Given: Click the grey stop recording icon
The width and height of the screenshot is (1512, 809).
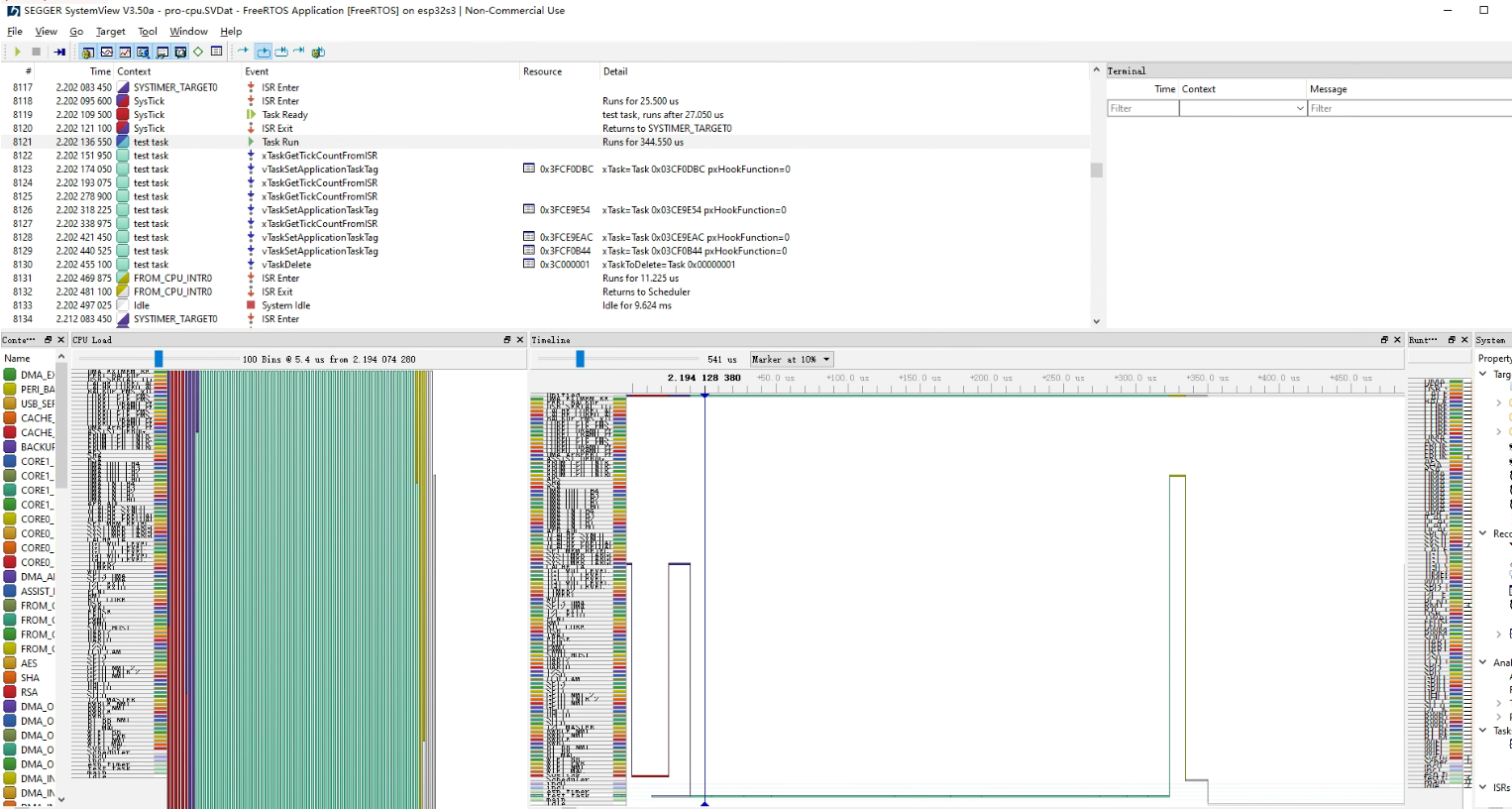Looking at the screenshot, I should (37, 52).
